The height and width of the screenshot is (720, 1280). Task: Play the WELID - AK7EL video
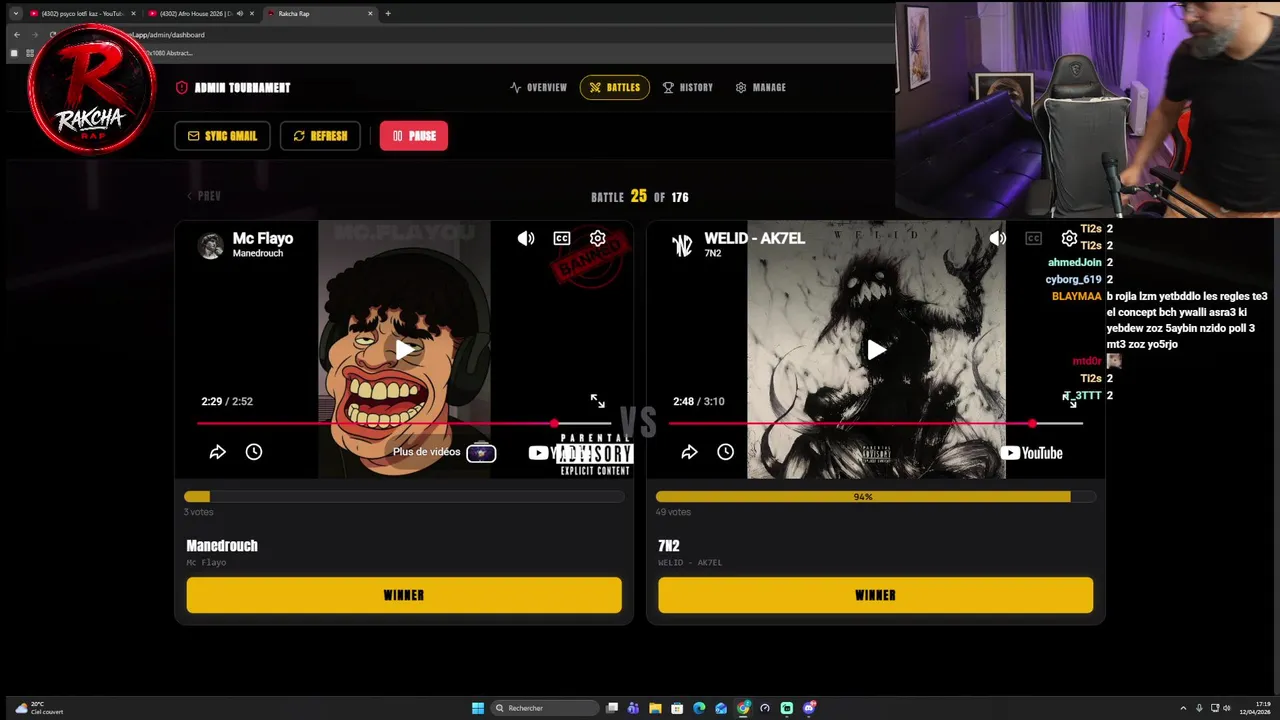point(876,349)
